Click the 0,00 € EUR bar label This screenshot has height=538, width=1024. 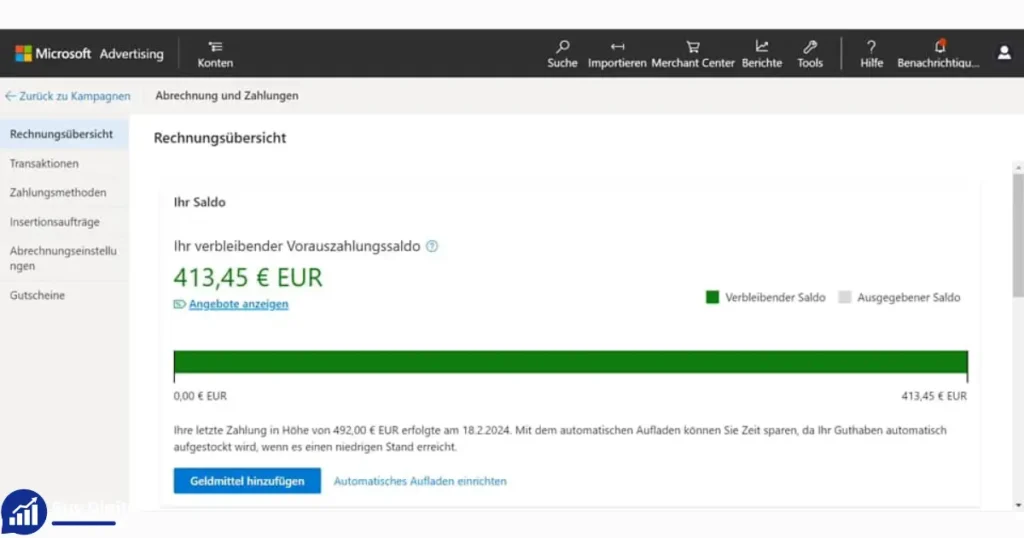pos(200,396)
